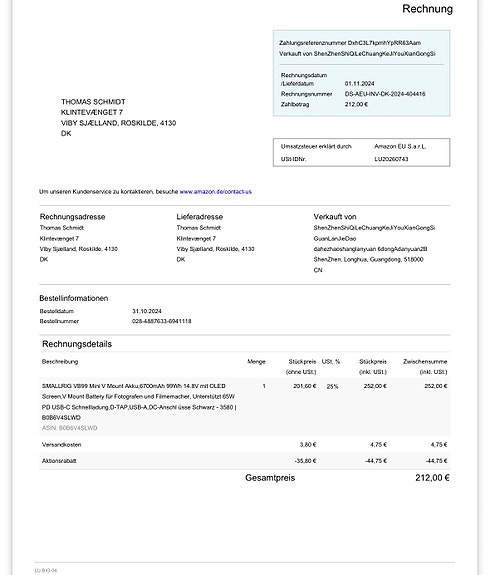
Task: Click "dahezhaoshanglanyuan 6dongAdanyuan2B" line
Action: coord(370,249)
